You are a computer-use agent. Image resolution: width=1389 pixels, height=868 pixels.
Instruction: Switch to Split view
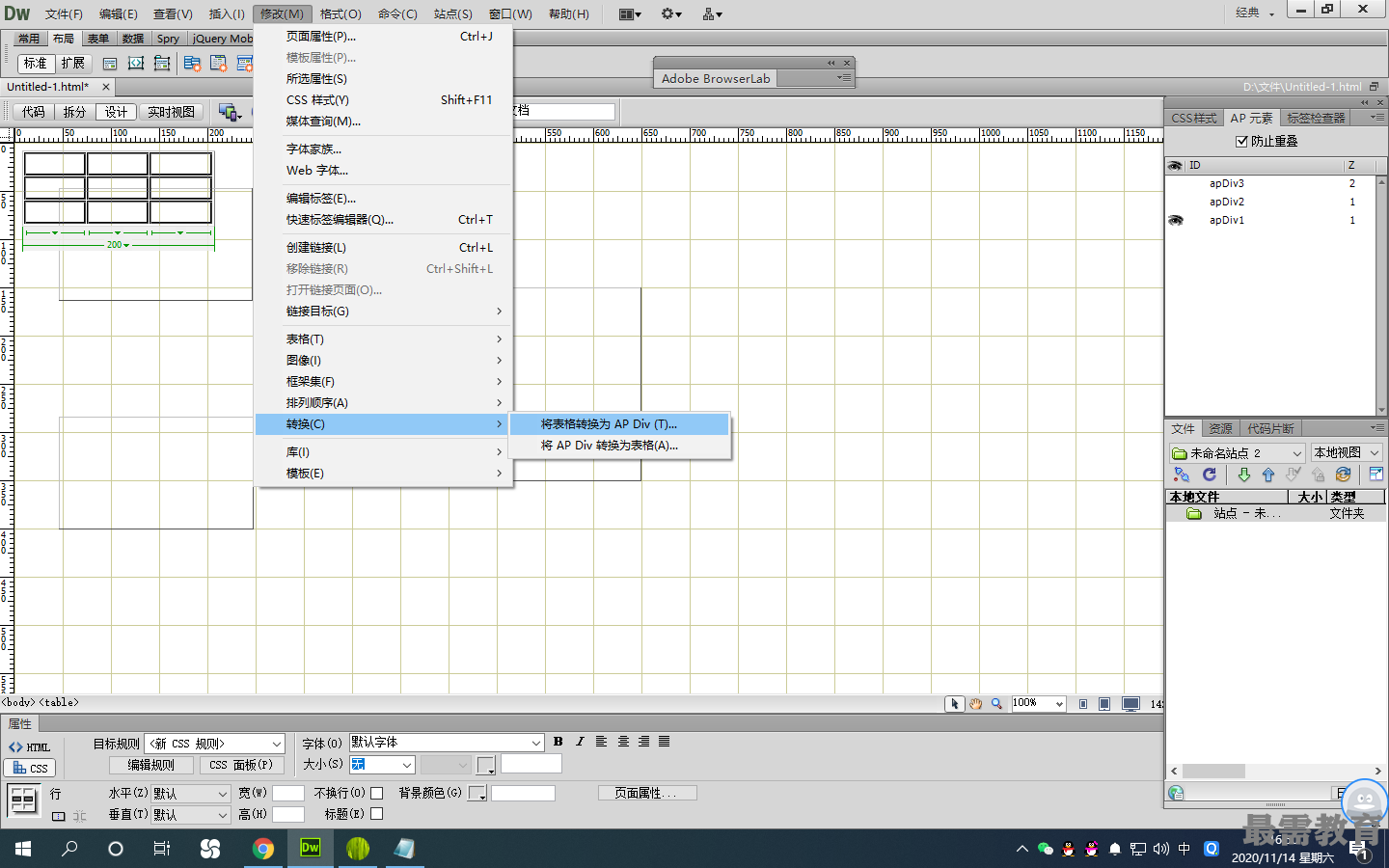74,113
